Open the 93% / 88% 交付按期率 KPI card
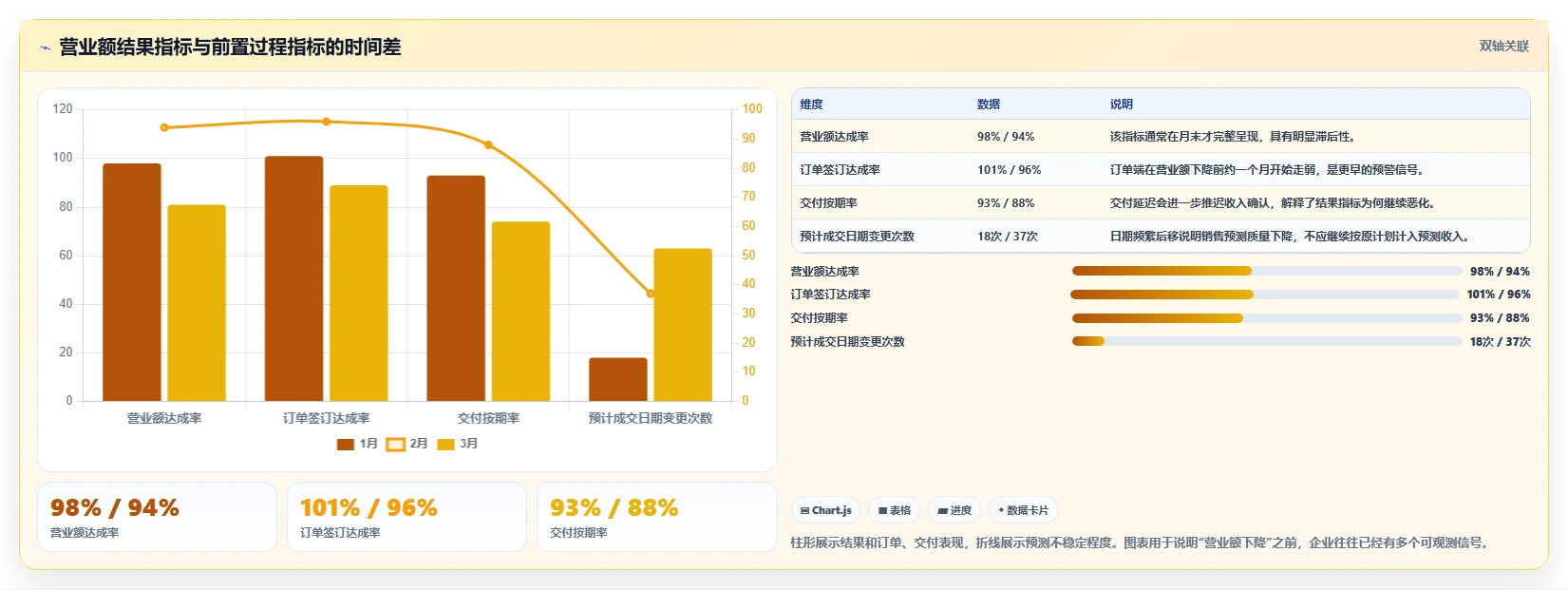This screenshot has height=590, width=1568. 657,517
